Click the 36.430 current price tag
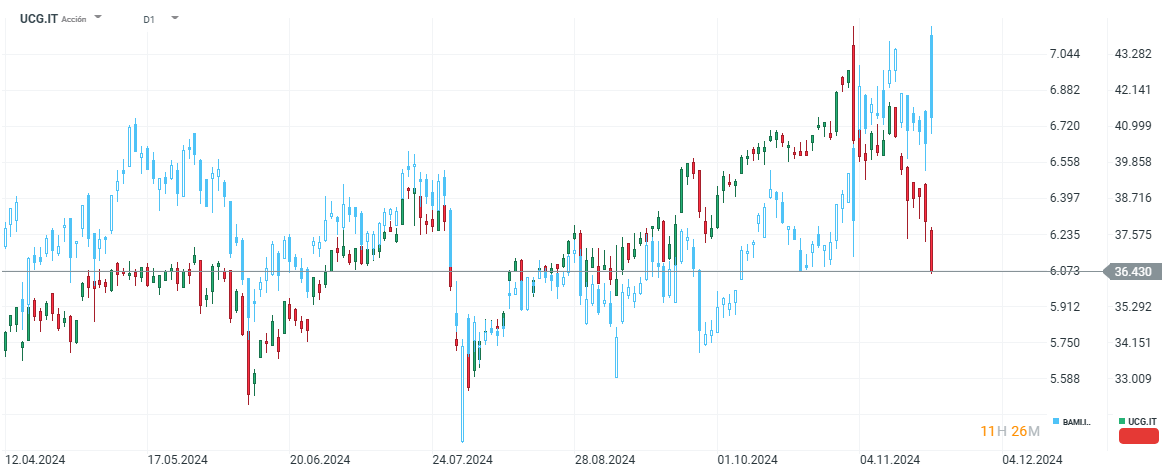Screen dimensions: 1175x476 coord(1132,271)
